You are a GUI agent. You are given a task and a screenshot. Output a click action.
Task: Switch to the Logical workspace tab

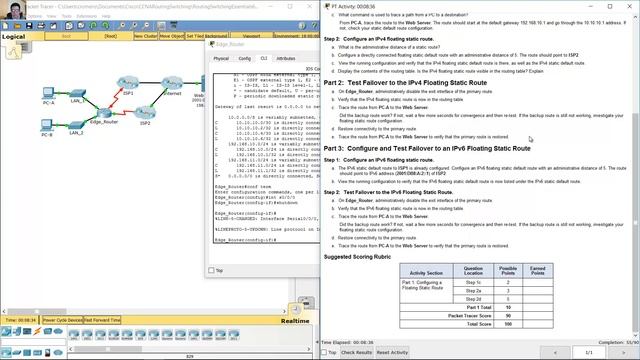pyautogui.click(x=13, y=37)
